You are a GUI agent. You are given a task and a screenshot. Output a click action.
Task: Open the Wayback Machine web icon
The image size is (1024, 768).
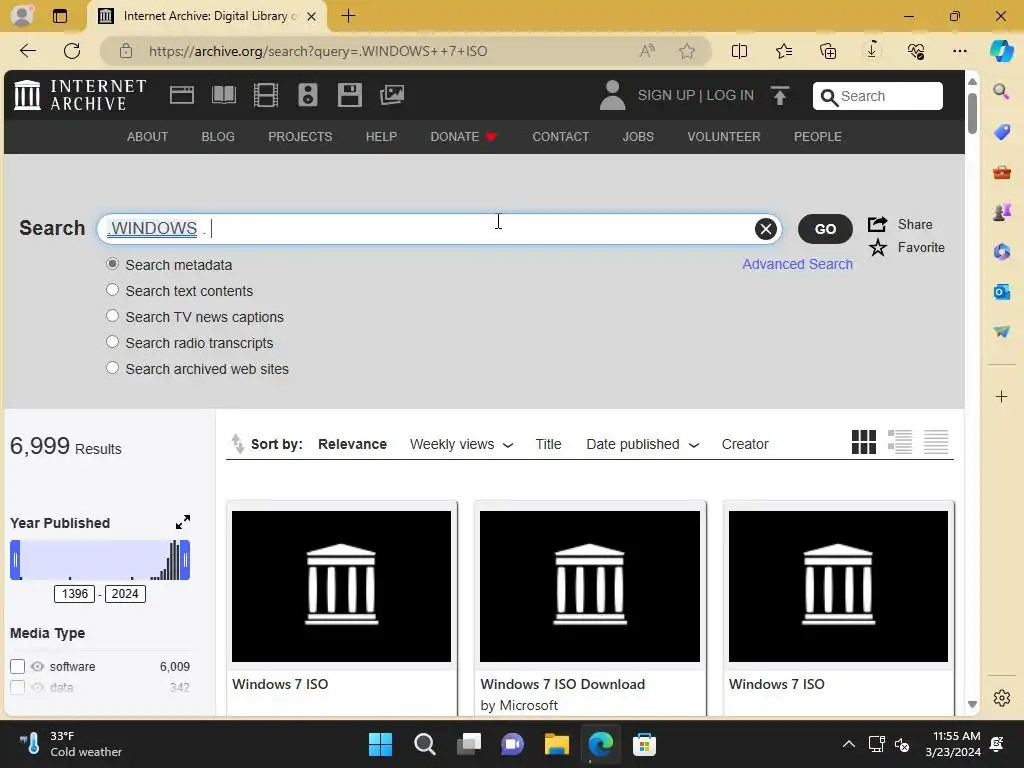(182, 95)
